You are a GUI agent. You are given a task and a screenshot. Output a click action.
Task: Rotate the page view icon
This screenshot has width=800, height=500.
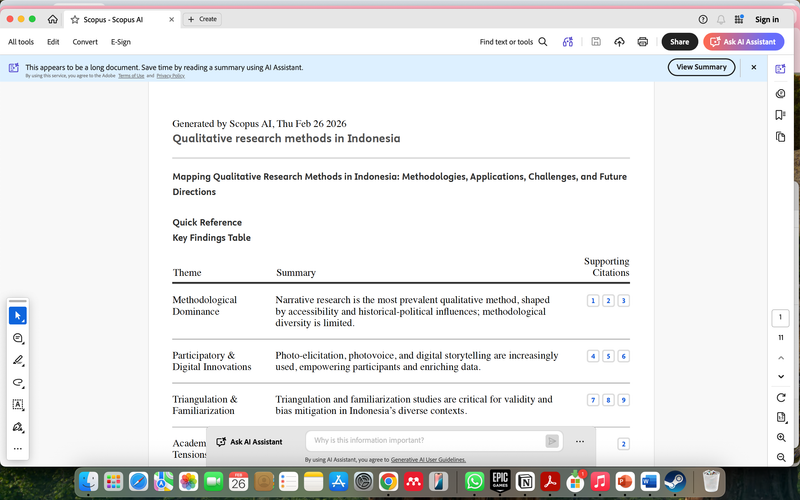pyautogui.click(x=781, y=397)
